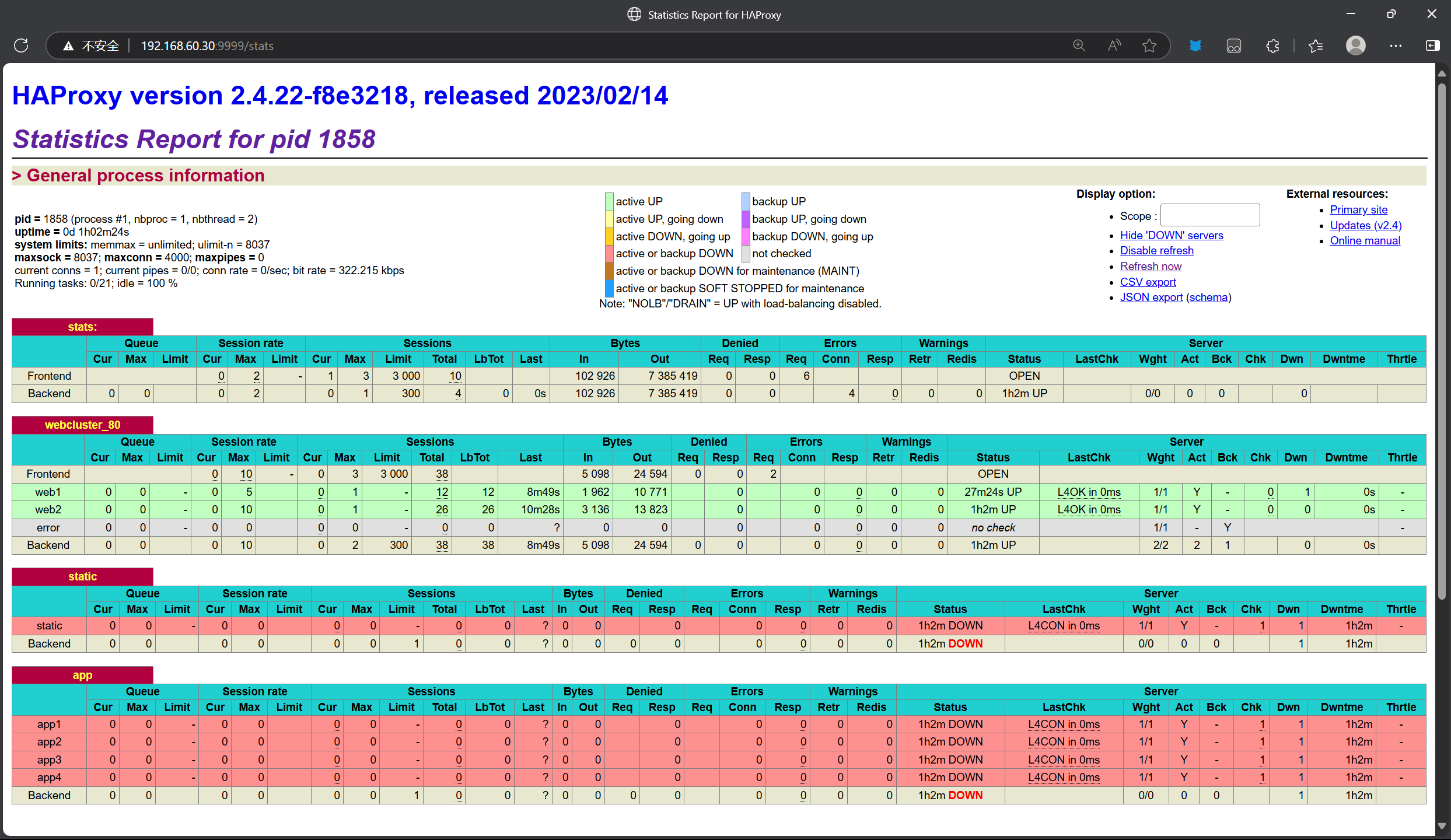Click web1 sessions total value 12

coord(442,492)
